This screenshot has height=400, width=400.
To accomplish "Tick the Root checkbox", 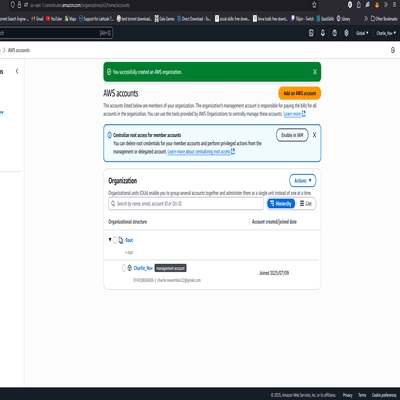I will coord(115,240).
